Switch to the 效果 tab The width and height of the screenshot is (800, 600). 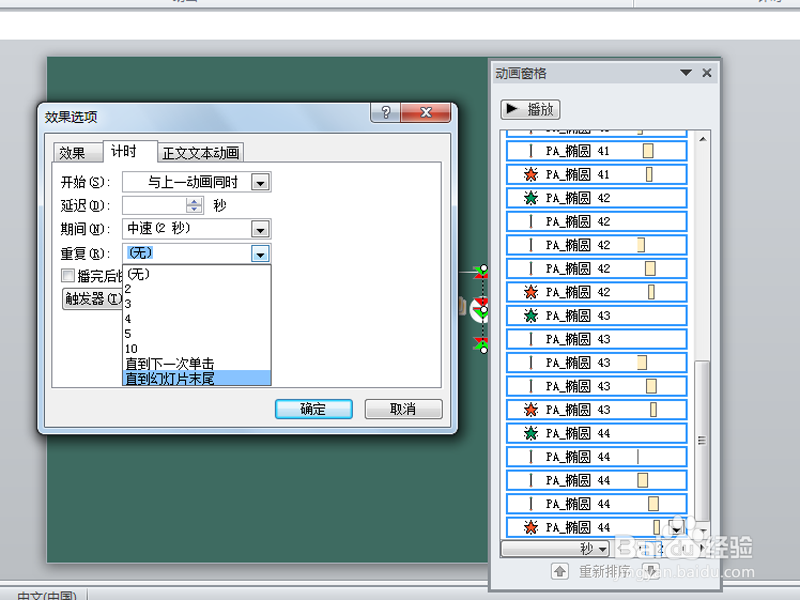(x=77, y=153)
